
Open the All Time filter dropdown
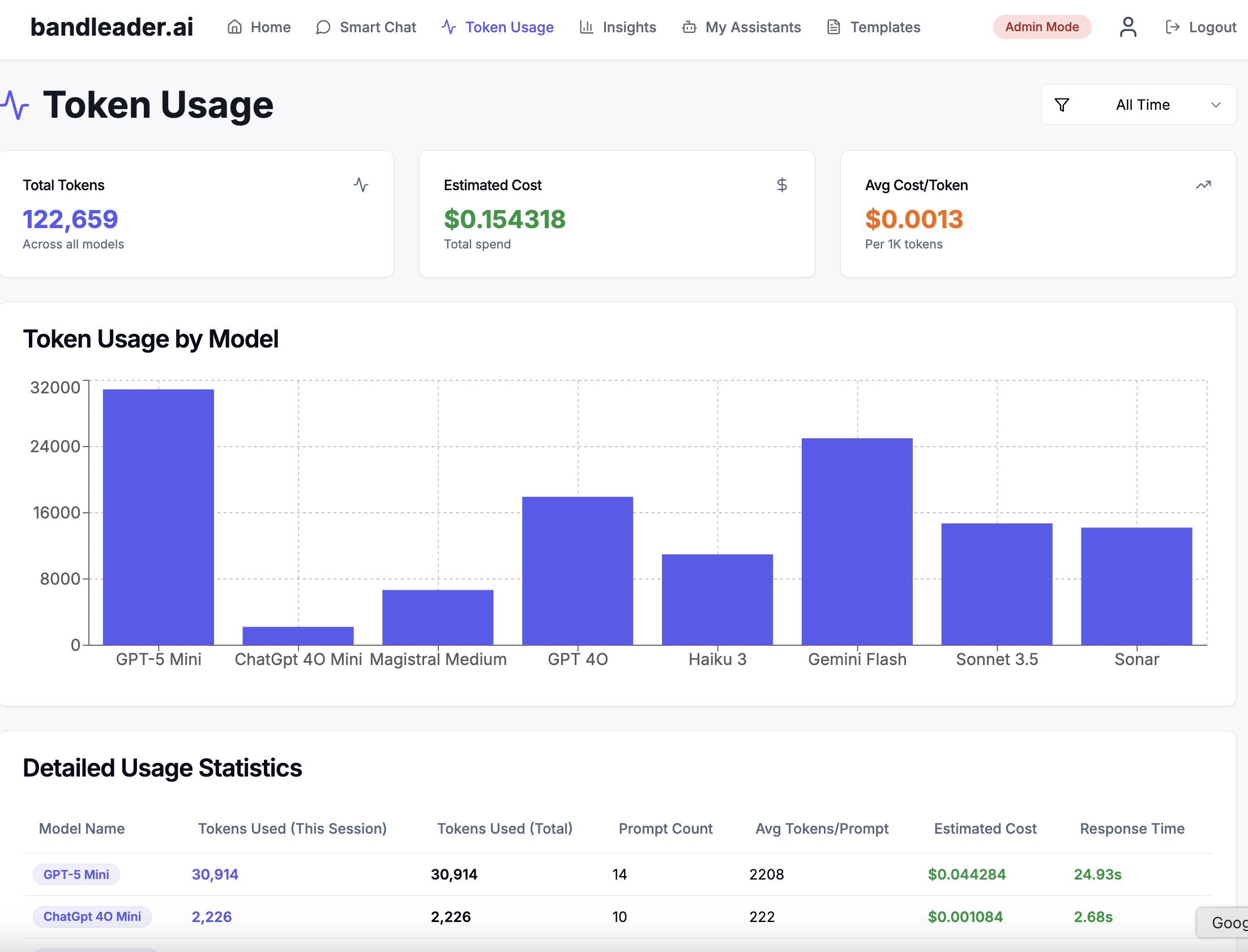(1142, 105)
